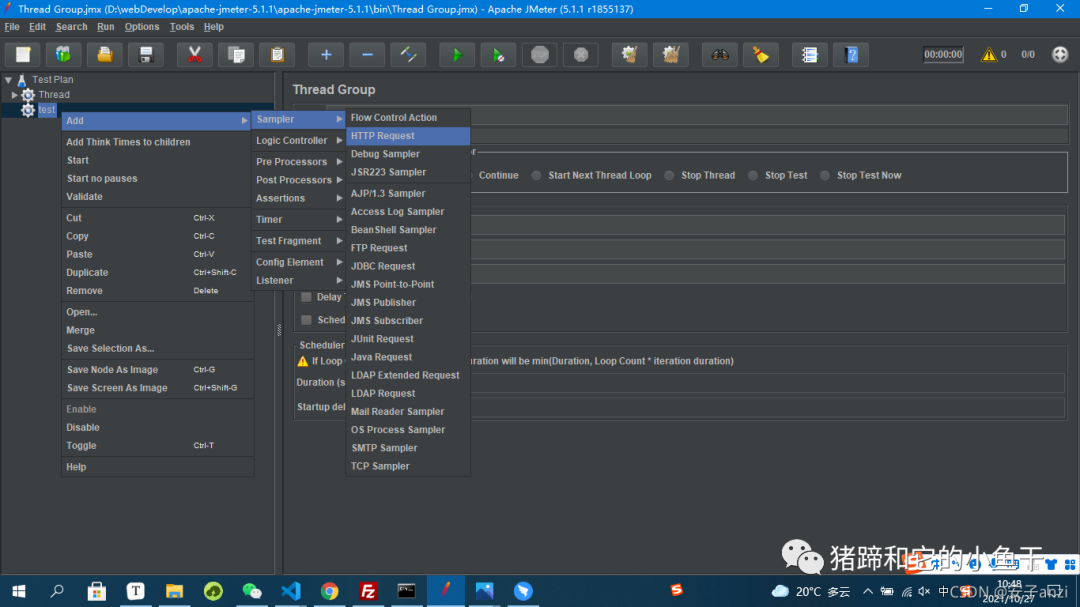Choose Debug Sampler menu entry
Image resolution: width=1080 pixels, height=607 pixels.
pyautogui.click(x=408, y=154)
